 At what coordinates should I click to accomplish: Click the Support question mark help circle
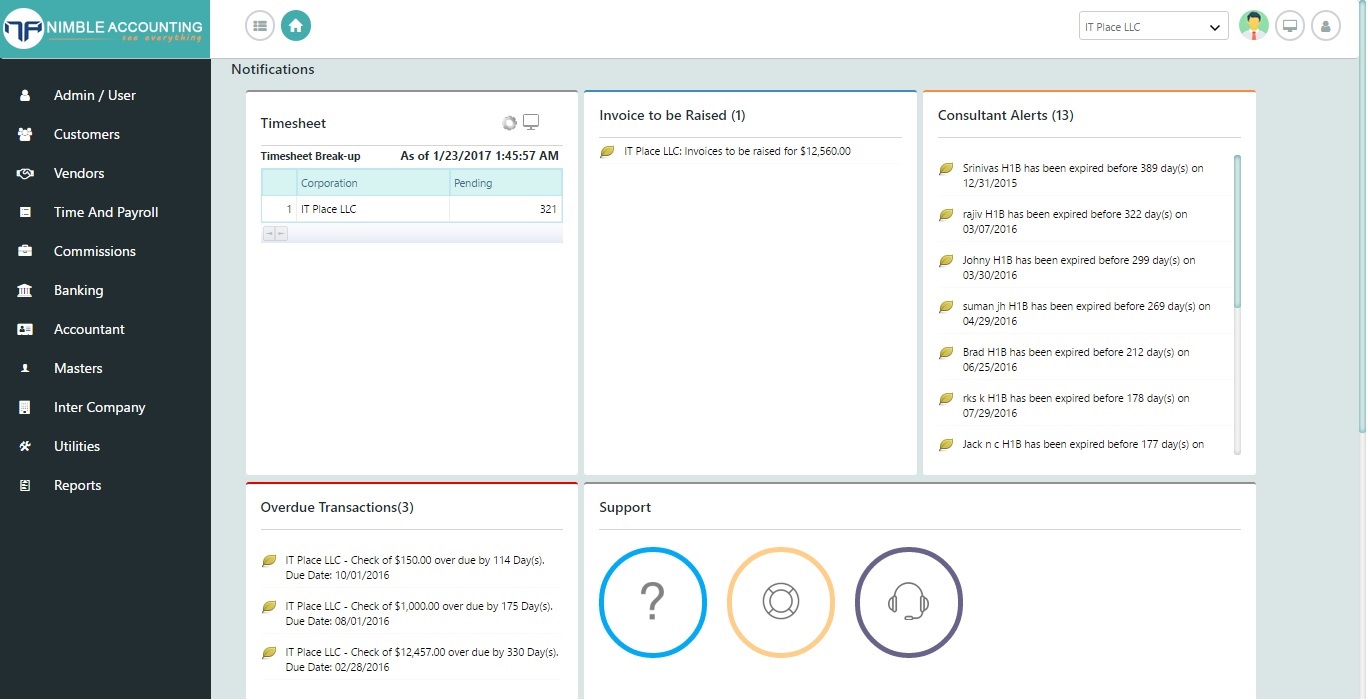point(653,602)
